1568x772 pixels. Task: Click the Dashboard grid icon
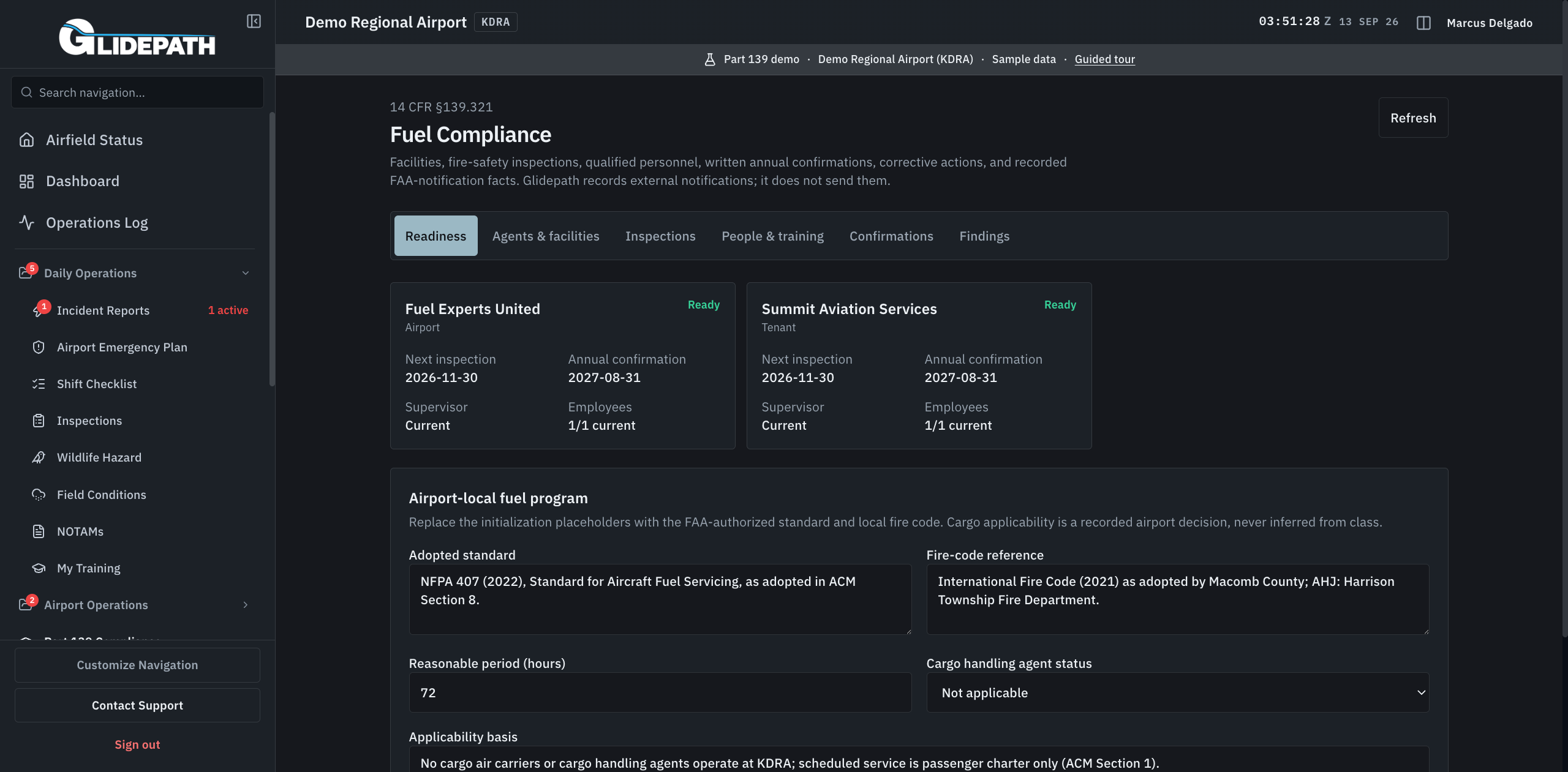[26, 181]
